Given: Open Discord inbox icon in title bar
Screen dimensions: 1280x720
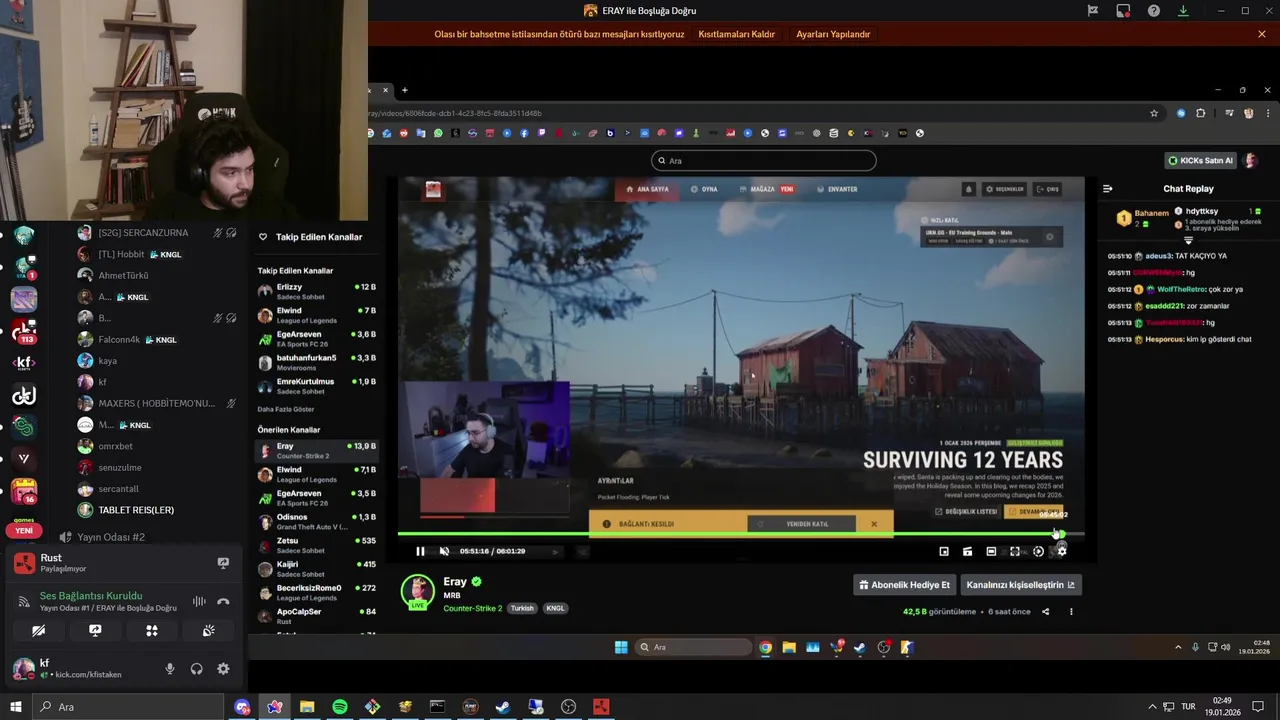Looking at the screenshot, I should coord(1123,11).
